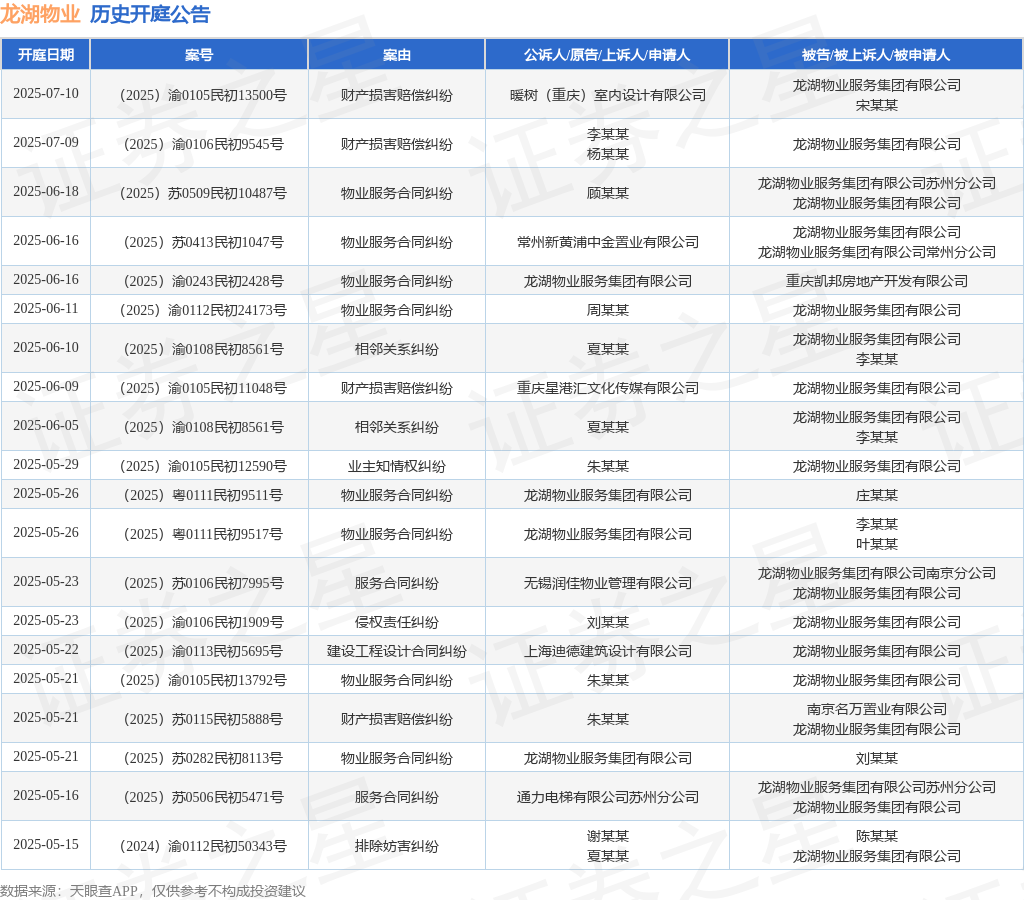
Task: Click the 历史开庭公告 heading
Action: click(150, 14)
